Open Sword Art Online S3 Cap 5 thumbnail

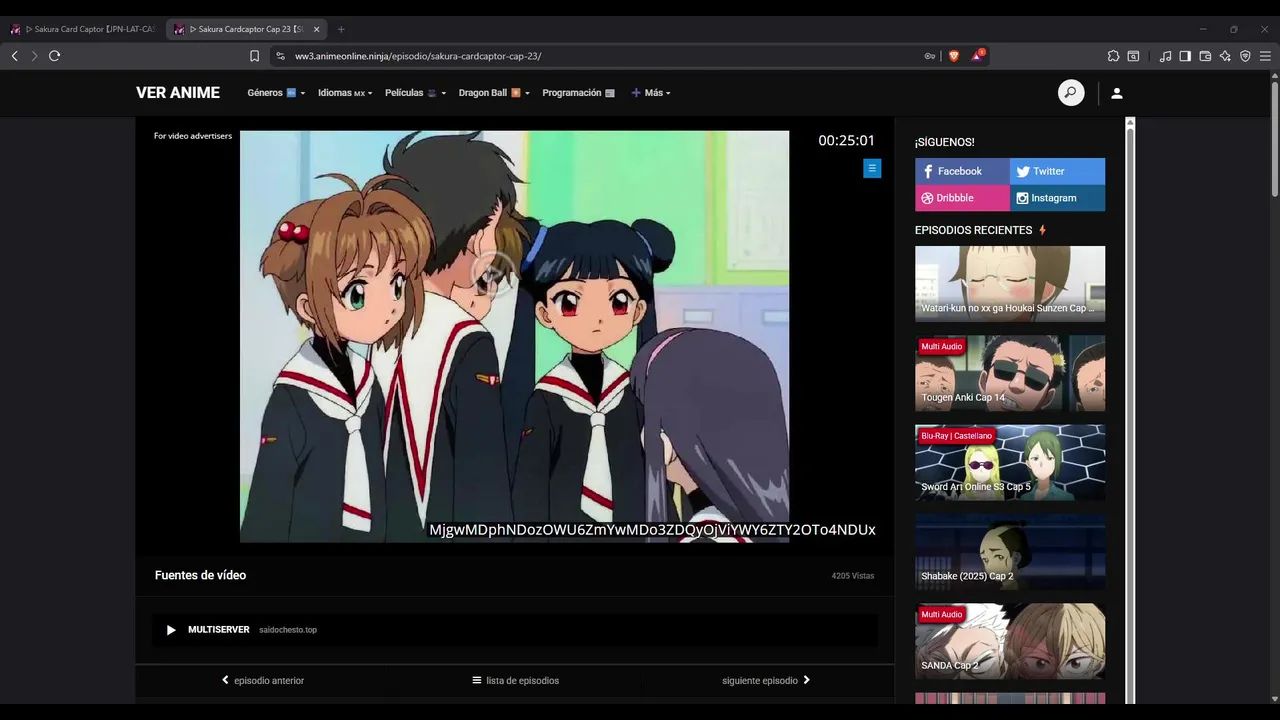(1010, 462)
